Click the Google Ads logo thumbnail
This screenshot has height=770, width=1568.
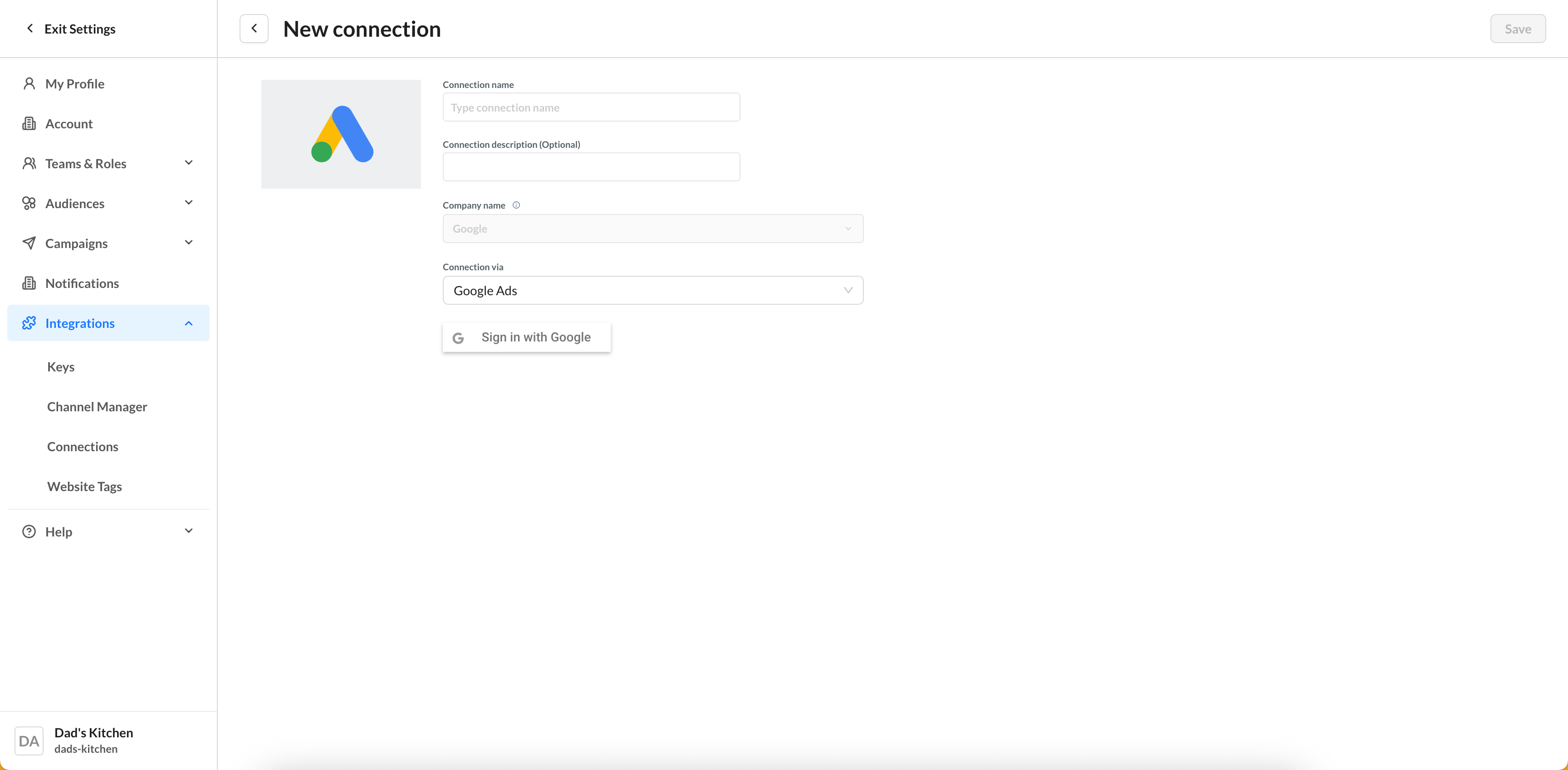coord(341,134)
